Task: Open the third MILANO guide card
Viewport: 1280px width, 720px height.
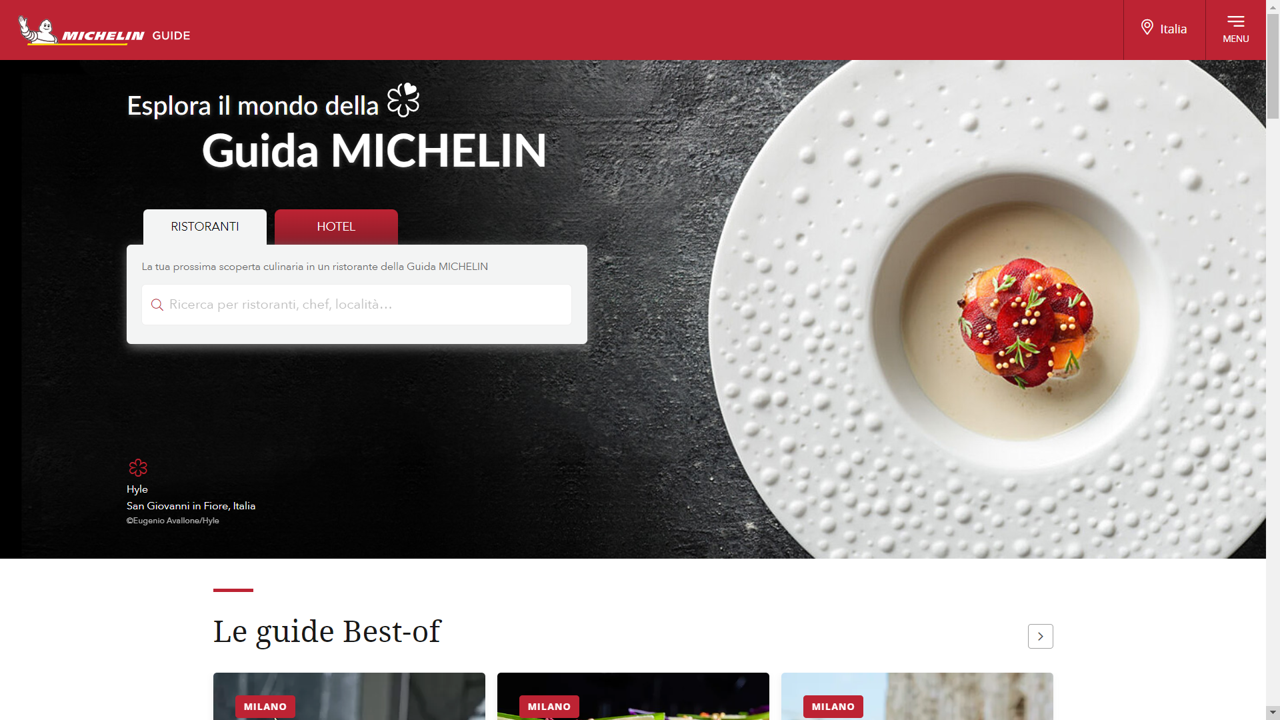Action: coord(917,696)
